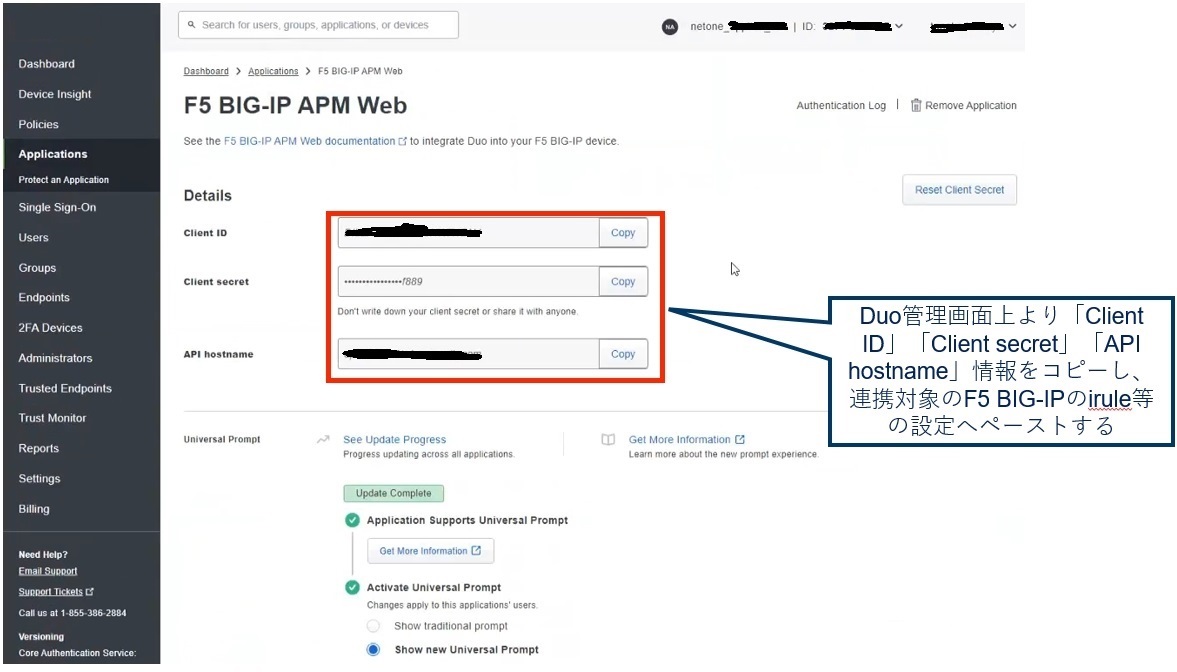Image resolution: width=1177 pixels, height=672 pixels.
Task: Click green check beside Activate Universal Prompt
Action: (352, 587)
